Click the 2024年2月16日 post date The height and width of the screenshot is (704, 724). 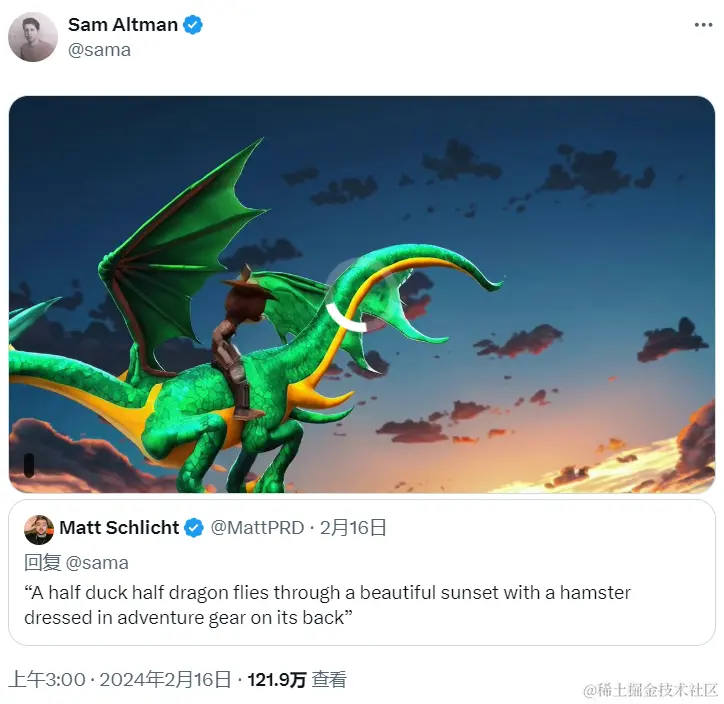165,680
